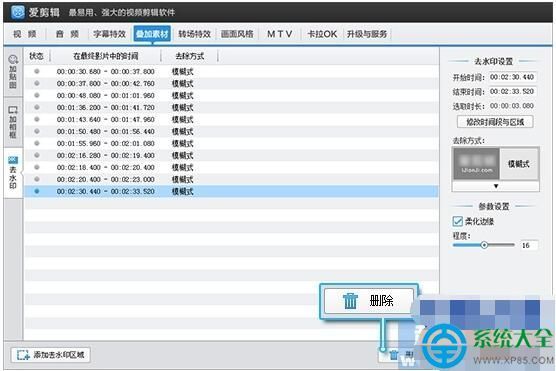This screenshot has height=371, width=556.
Task: Click 模糊式 cell in row 00:00:37.800
Action: pyautogui.click(x=183, y=84)
